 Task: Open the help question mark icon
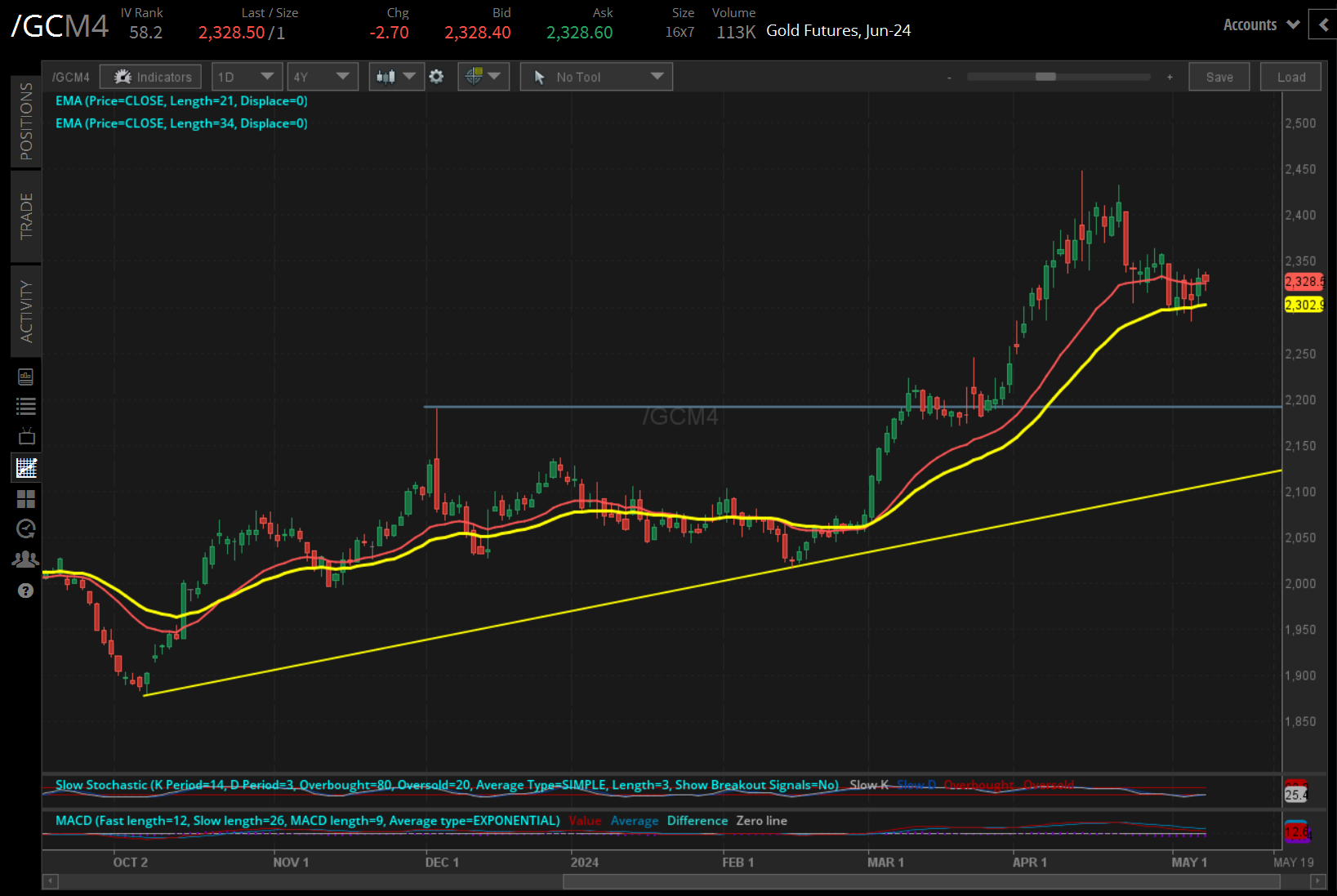coord(26,591)
